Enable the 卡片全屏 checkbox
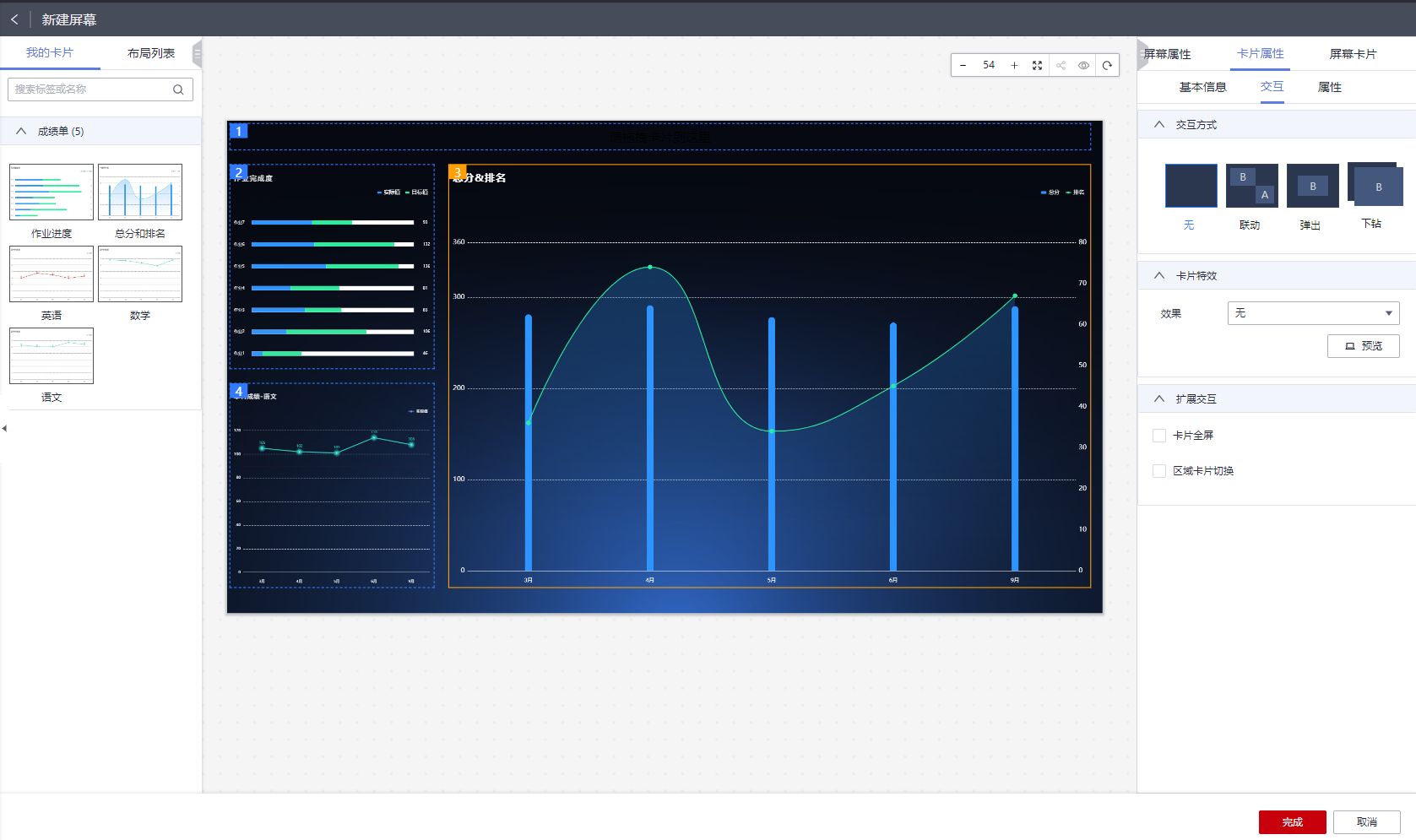The image size is (1416, 840). coord(1159,436)
